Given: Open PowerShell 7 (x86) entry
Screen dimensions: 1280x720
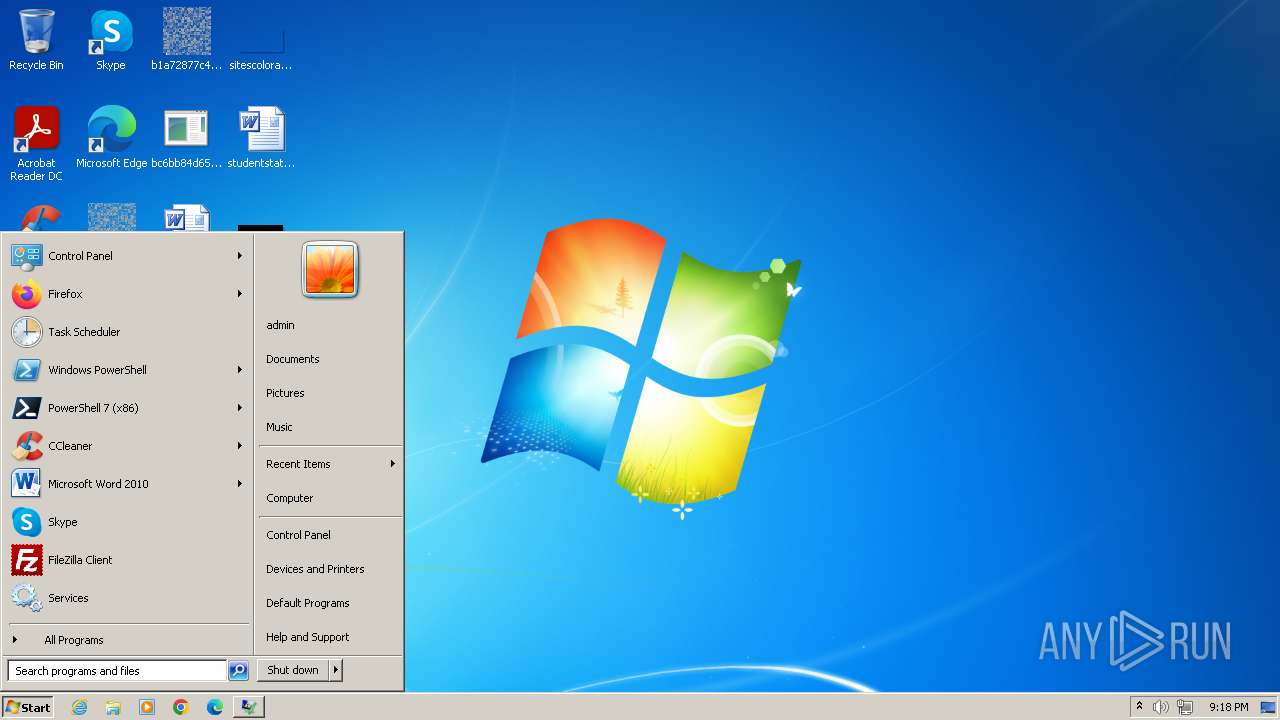Looking at the screenshot, I should (128, 408).
